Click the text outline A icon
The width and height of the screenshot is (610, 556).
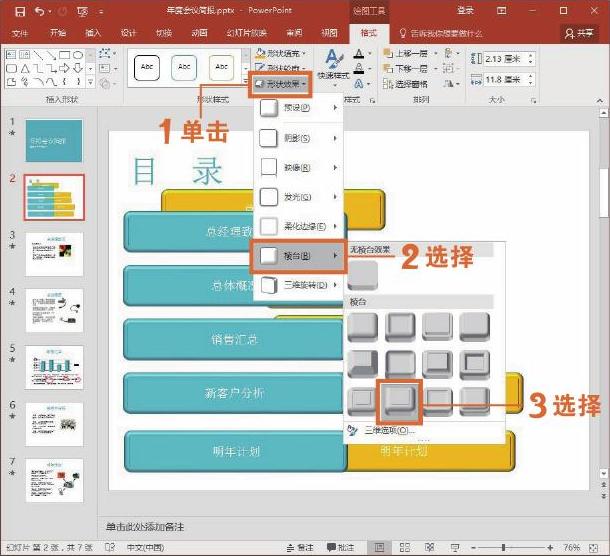359,68
